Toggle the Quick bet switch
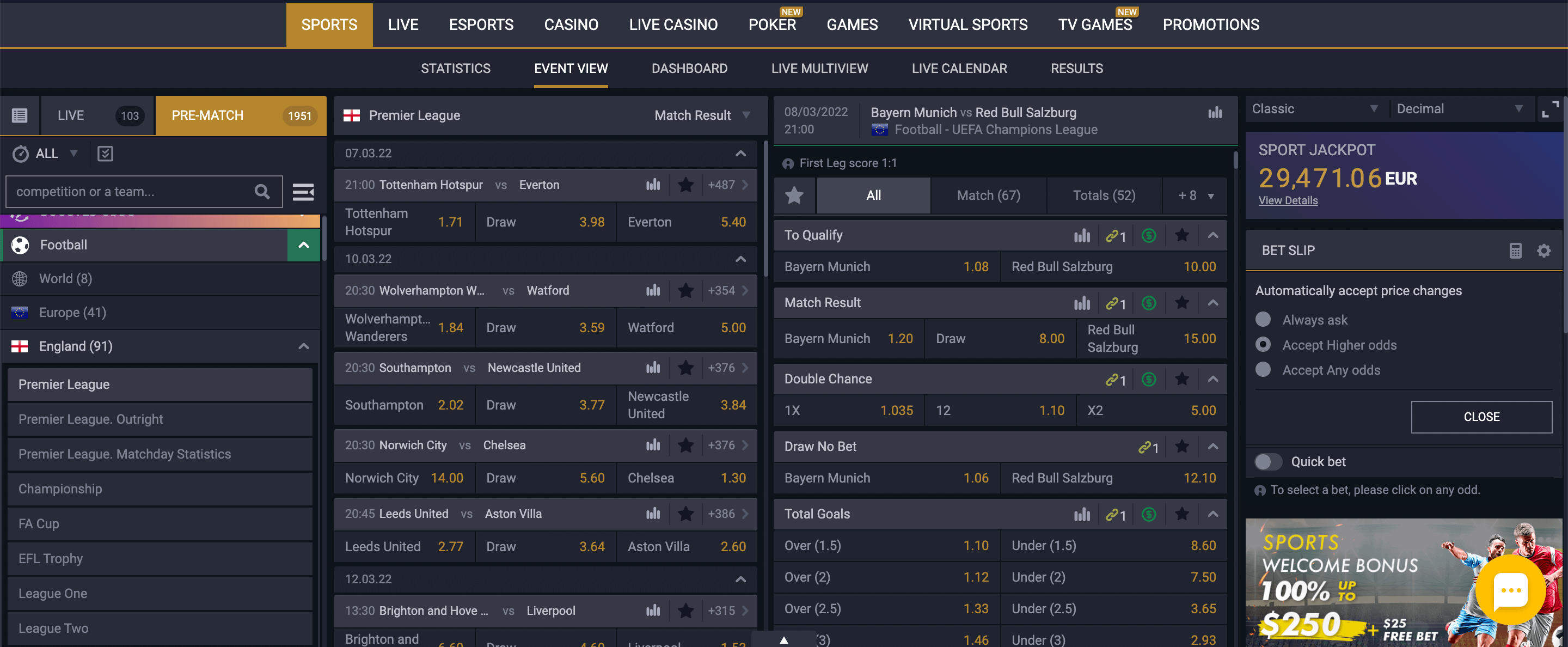This screenshot has height=647, width=1568. (x=1268, y=461)
